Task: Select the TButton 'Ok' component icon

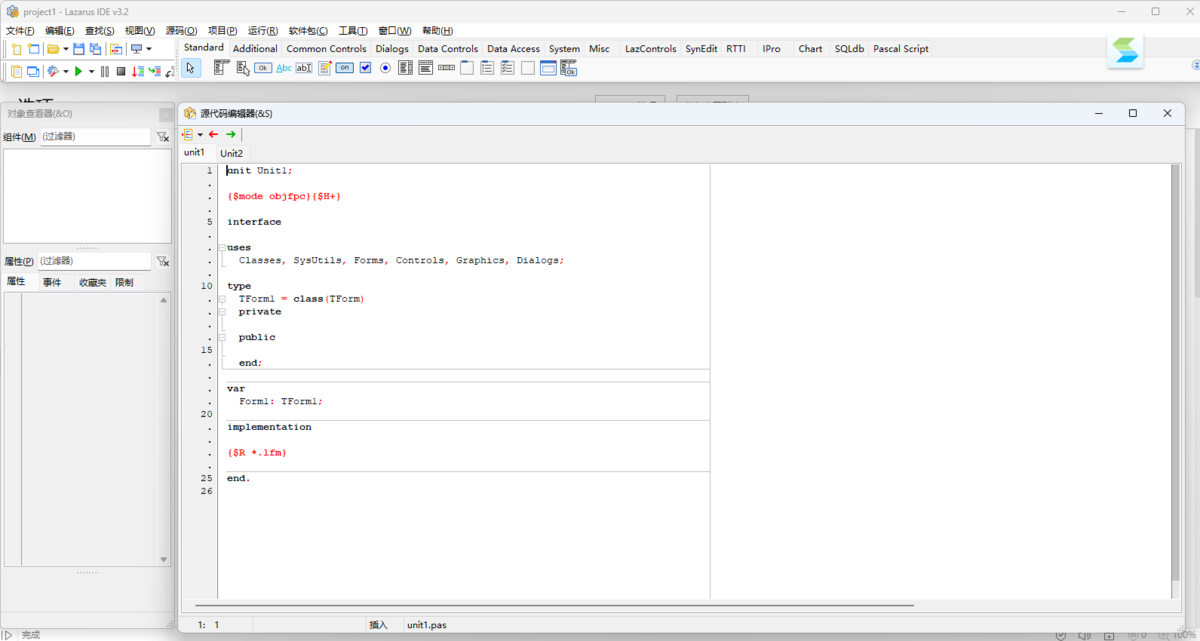Action: [x=263, y=68]
